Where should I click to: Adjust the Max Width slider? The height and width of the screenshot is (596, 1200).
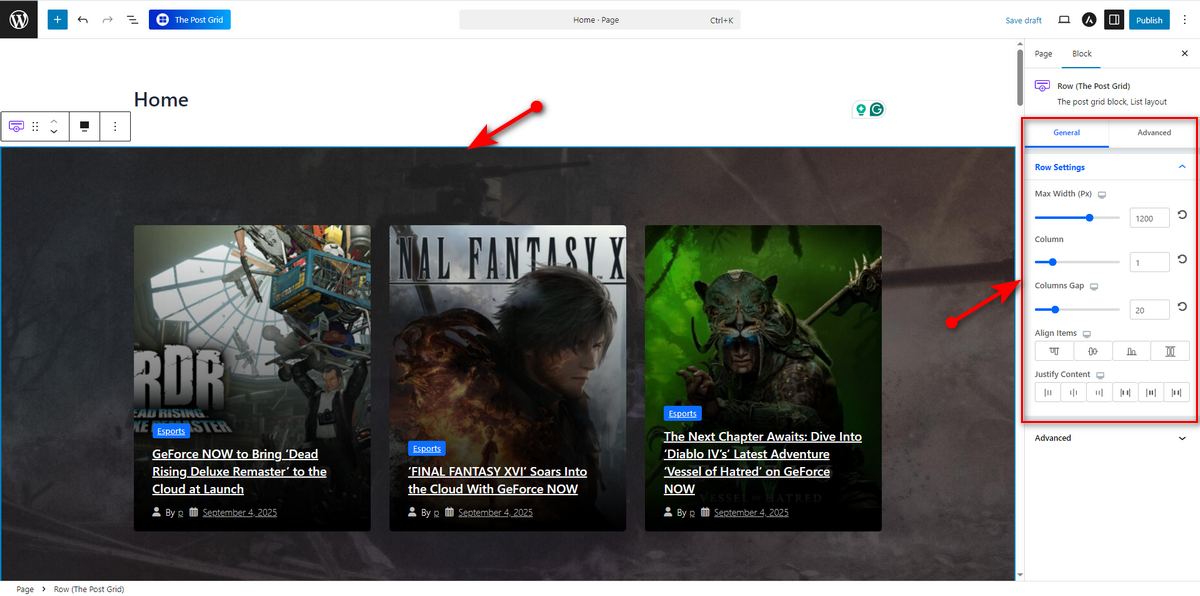click(x=1076, y=217)
